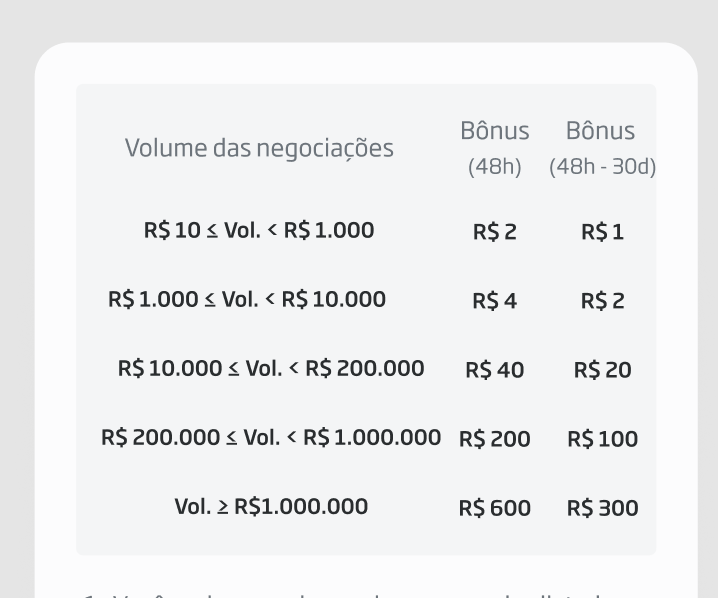Click the "(48h - 30d)" period label
718x598 pixels.
(x=602, y=167)
